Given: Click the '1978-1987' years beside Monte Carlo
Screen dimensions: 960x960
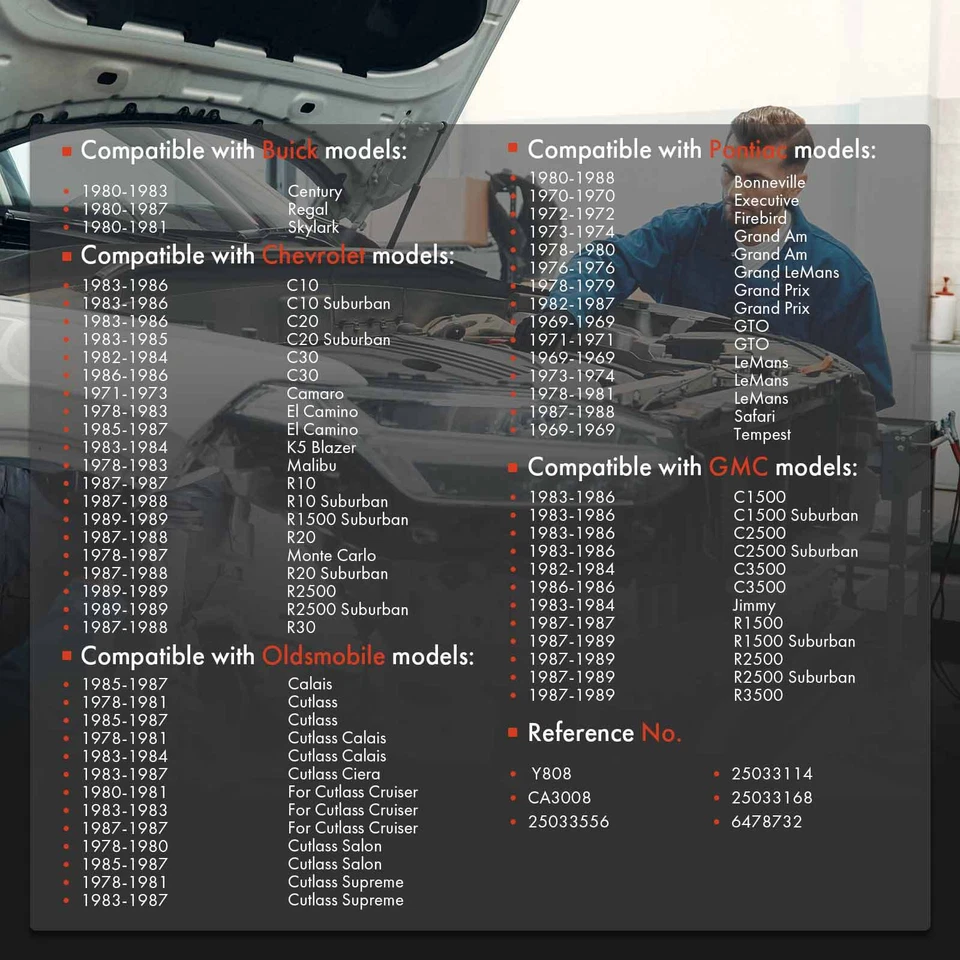Looking at the screenshot, I should click(125, 555).
